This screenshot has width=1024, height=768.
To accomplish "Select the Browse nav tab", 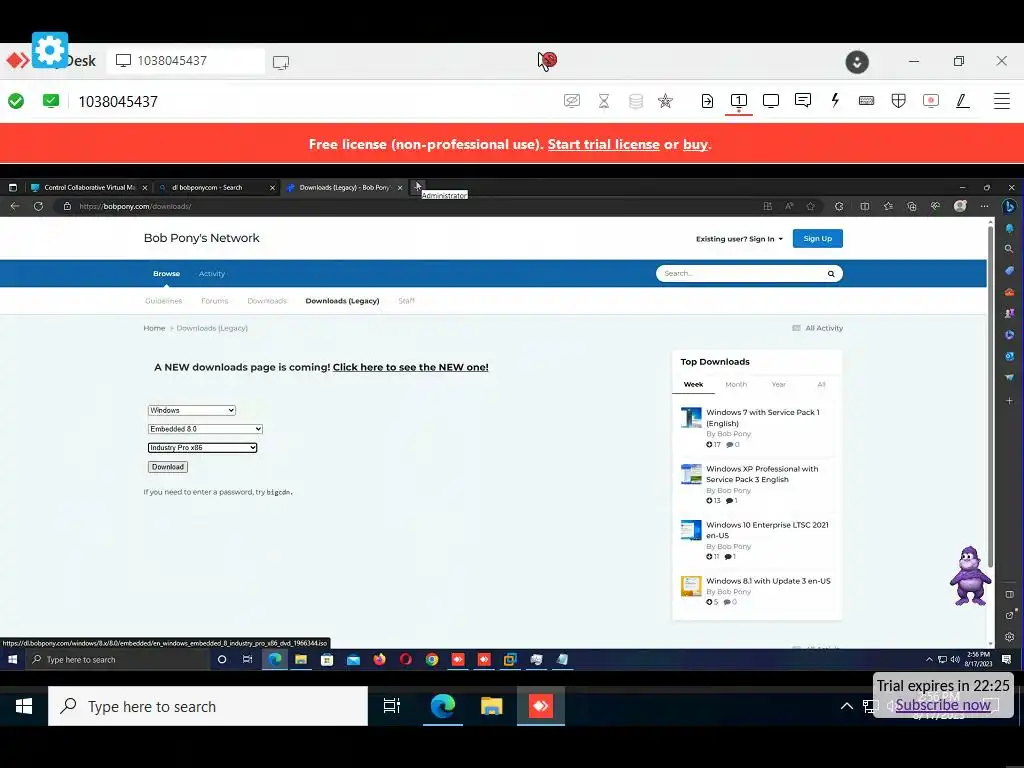I will pos(167,274).
